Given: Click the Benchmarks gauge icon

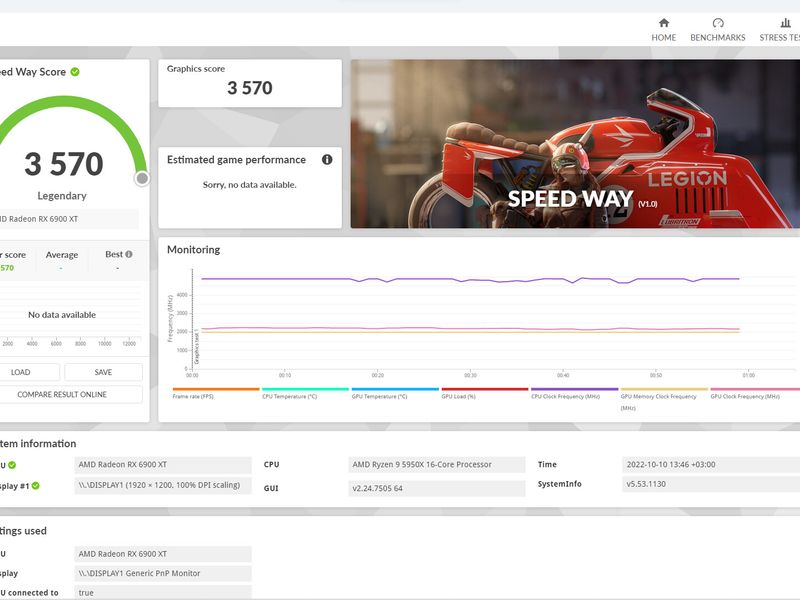Looking at the screenshot, I should click(x=718, y=23).
